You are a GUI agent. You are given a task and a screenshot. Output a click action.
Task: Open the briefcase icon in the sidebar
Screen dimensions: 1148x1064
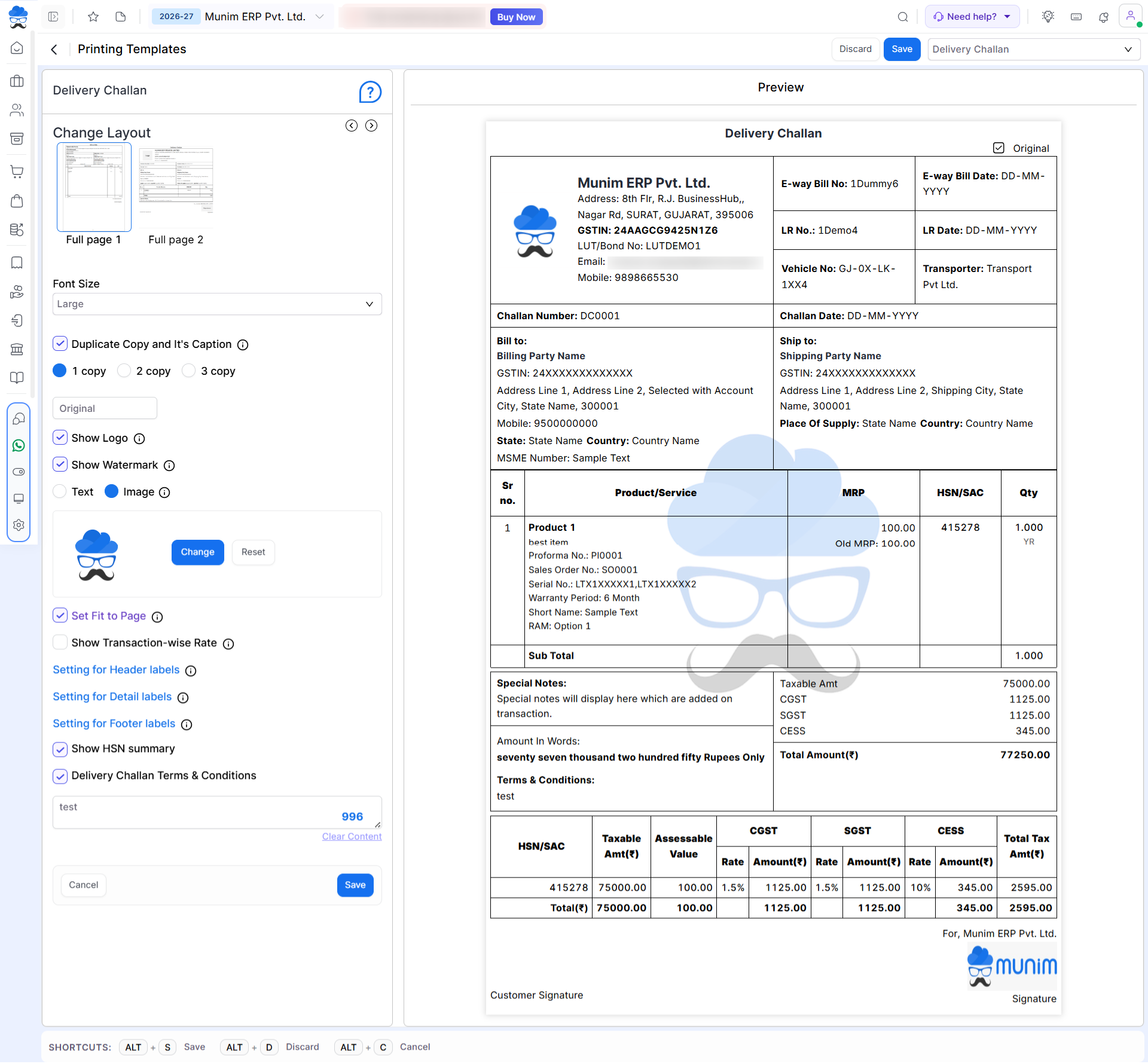tap(17, 81)
